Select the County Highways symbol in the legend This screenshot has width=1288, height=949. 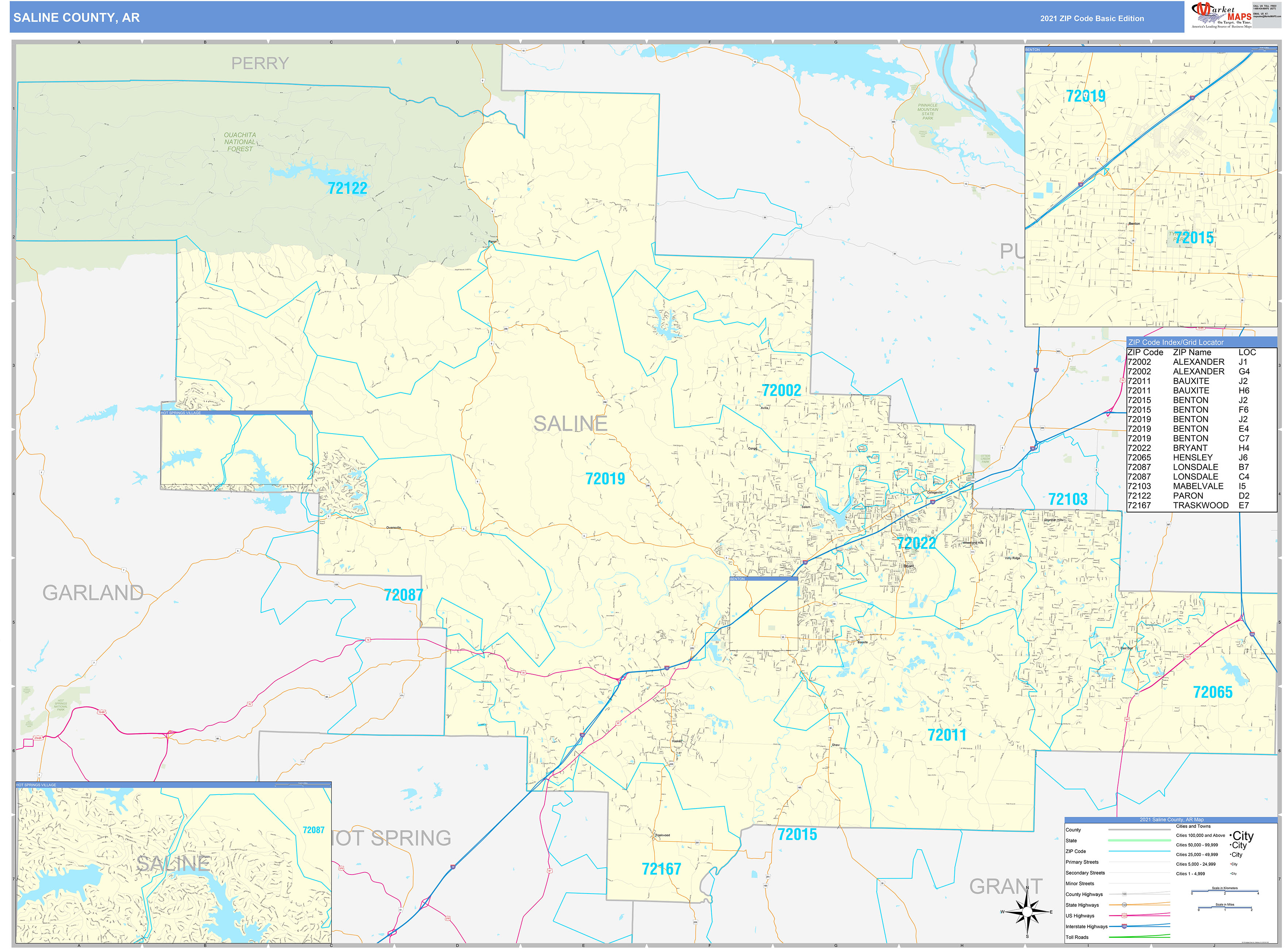1124,894
